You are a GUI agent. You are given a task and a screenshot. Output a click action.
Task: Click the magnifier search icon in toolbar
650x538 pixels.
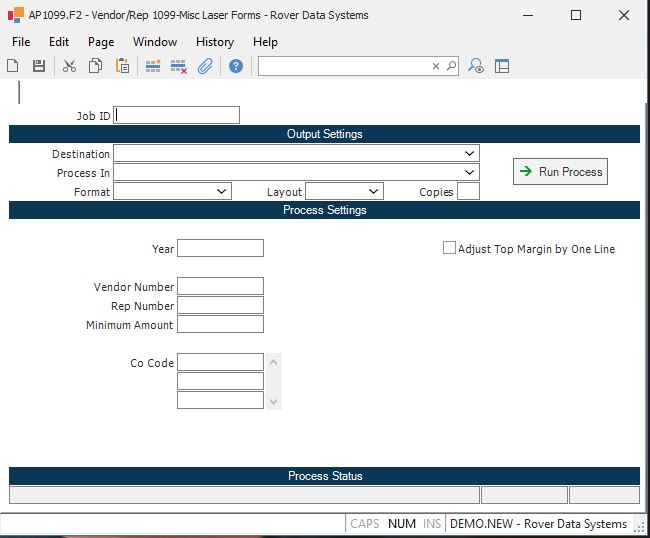[x=476, y=66]
